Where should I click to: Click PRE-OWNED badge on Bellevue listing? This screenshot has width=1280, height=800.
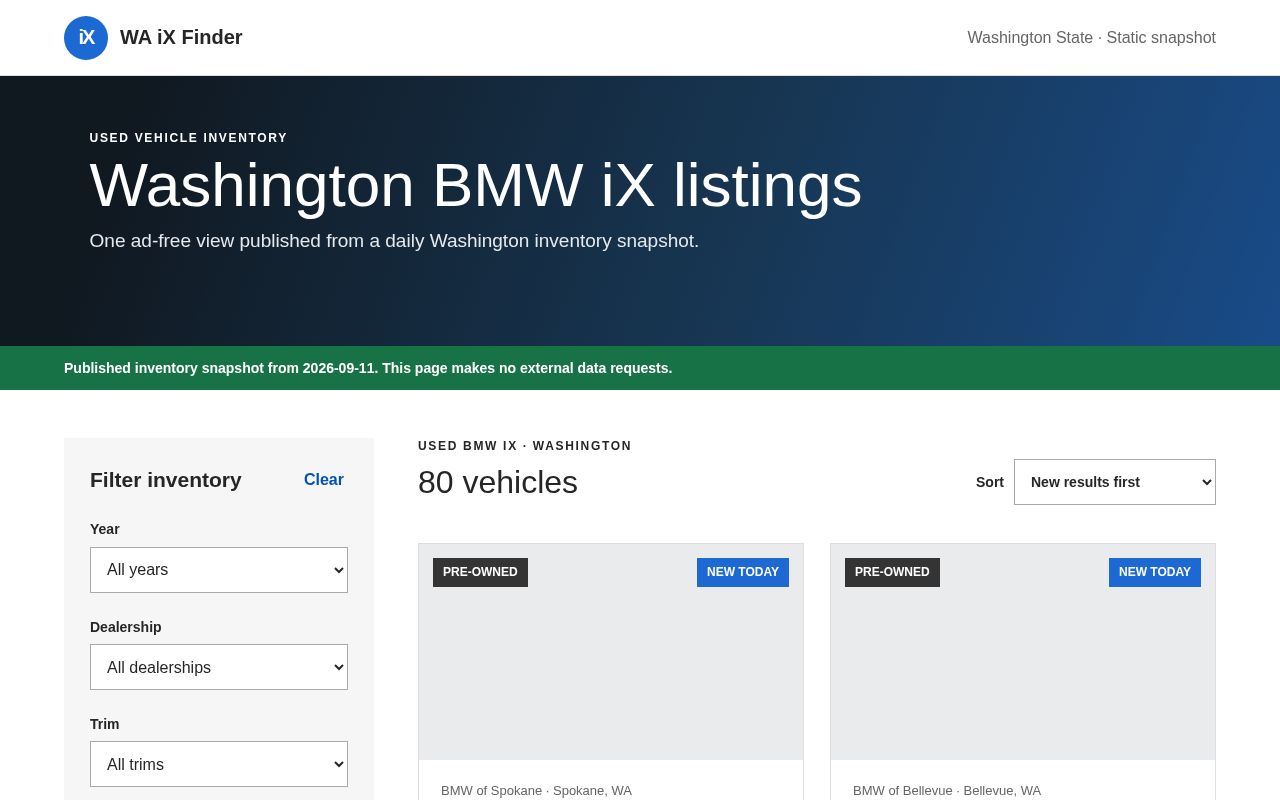tap(892, 572)
